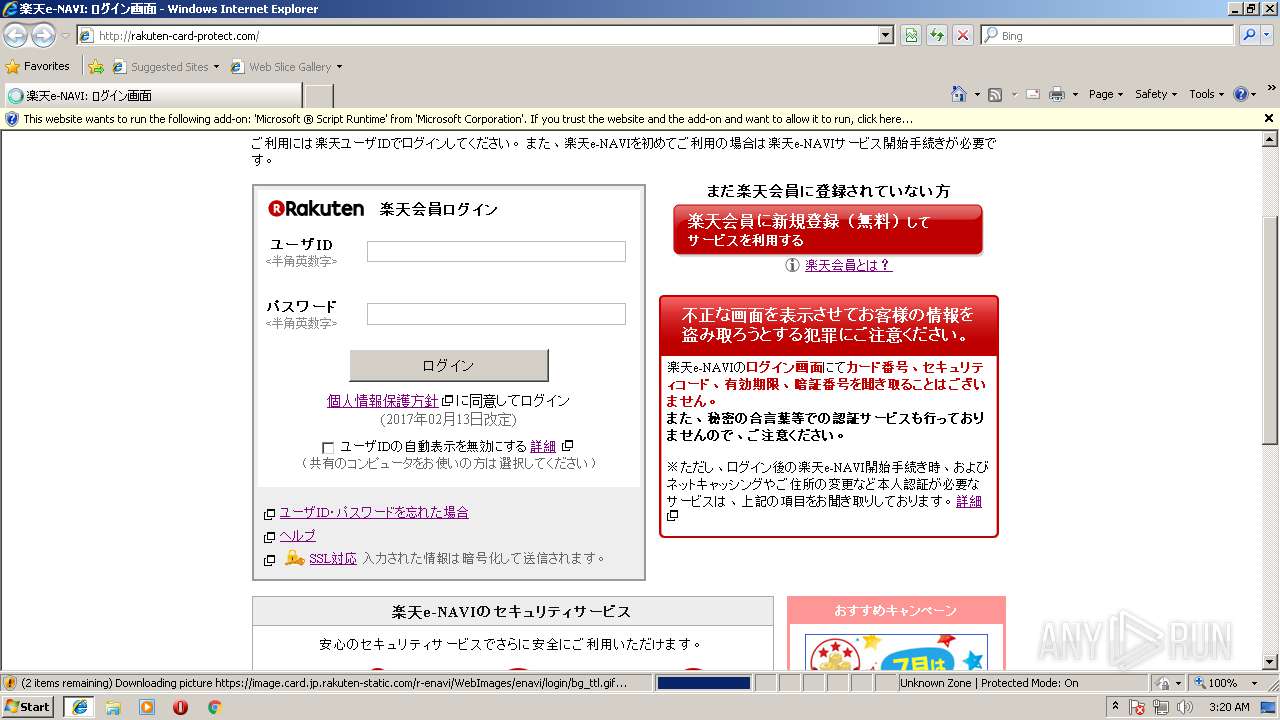The height and width of the screenshot is (720, 1280).
Task: Open a new blank tab
Action: click(318, 96)
